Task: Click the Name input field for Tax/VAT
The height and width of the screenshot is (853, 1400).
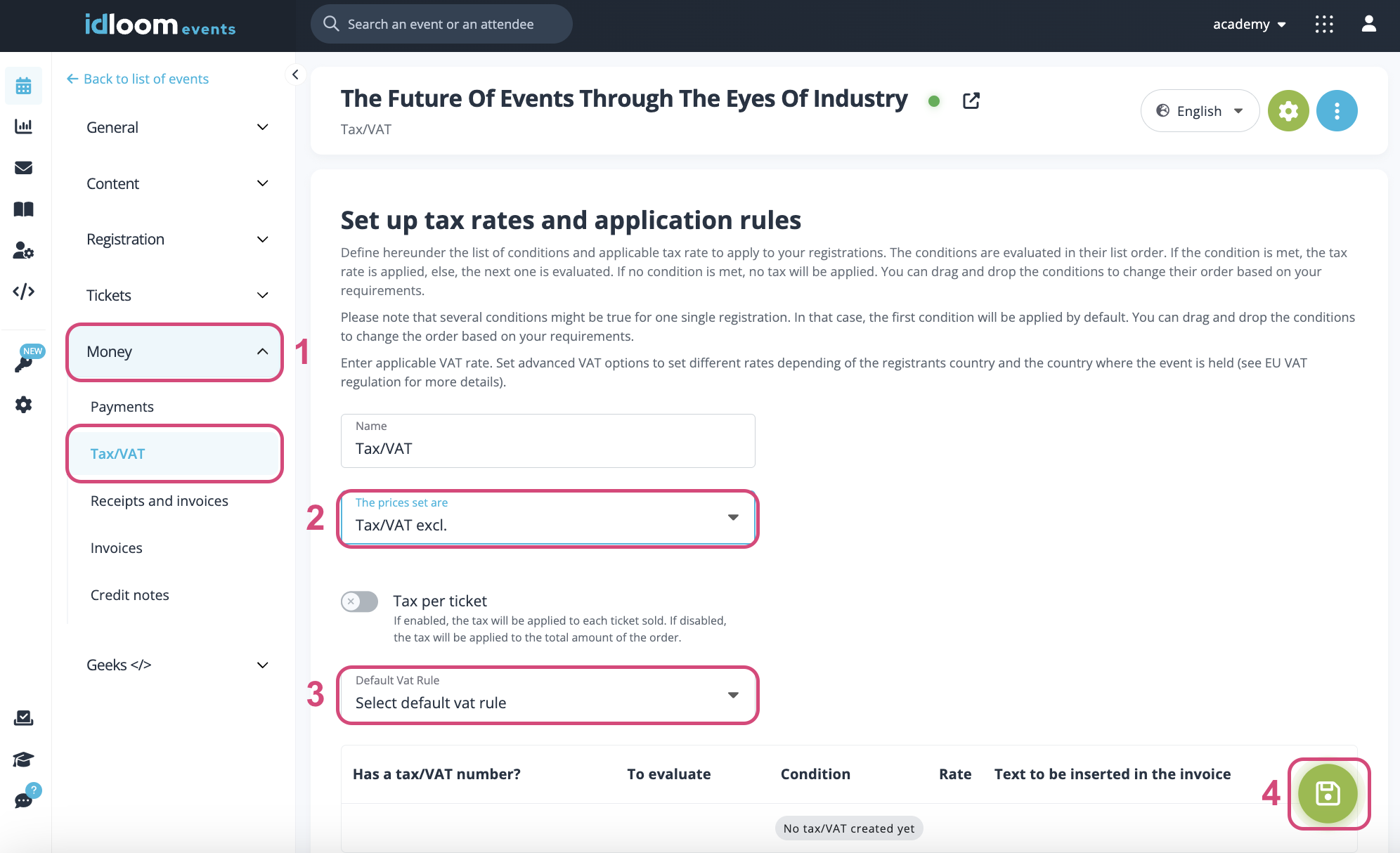Action: click(x=548, y=448)
